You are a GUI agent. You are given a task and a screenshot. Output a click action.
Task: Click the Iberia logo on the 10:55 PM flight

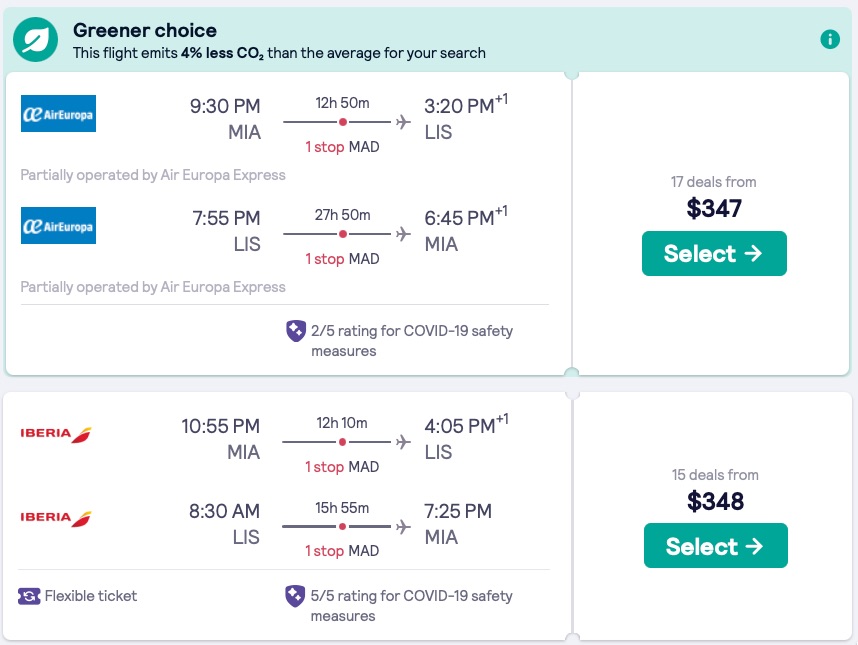point(56,434)
